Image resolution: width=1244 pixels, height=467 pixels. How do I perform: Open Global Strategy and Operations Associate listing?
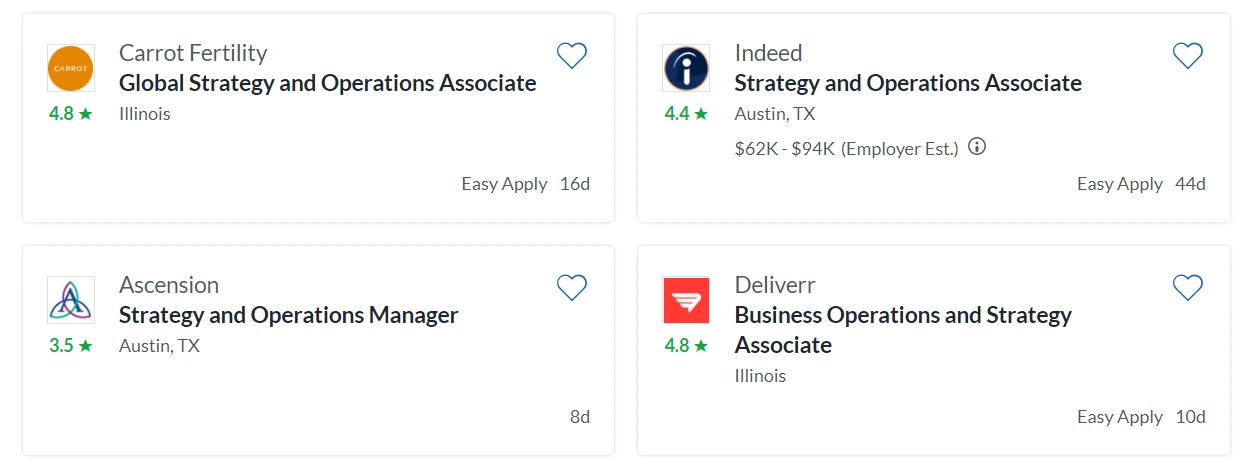coord(327,83)
